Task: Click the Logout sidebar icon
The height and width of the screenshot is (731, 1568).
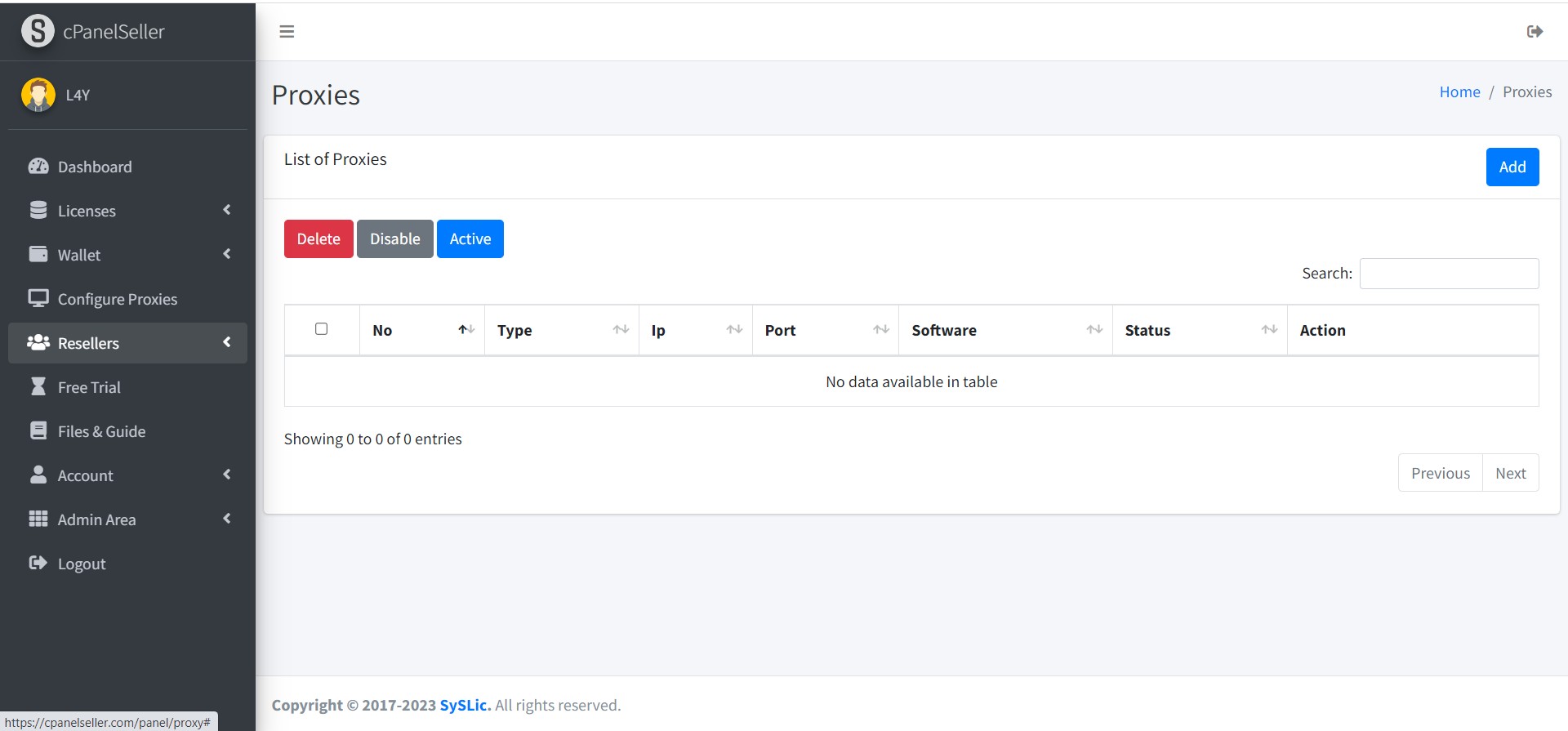Action: [38, 563]
